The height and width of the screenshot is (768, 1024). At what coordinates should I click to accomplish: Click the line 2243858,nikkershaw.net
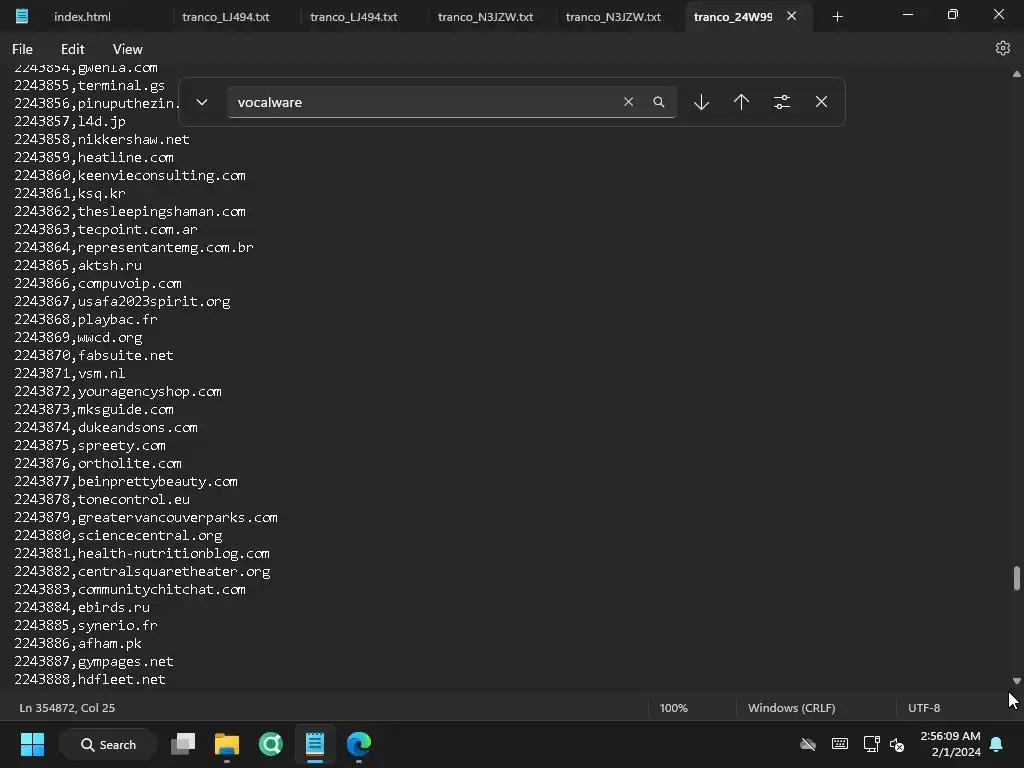(x=102, y=139)
